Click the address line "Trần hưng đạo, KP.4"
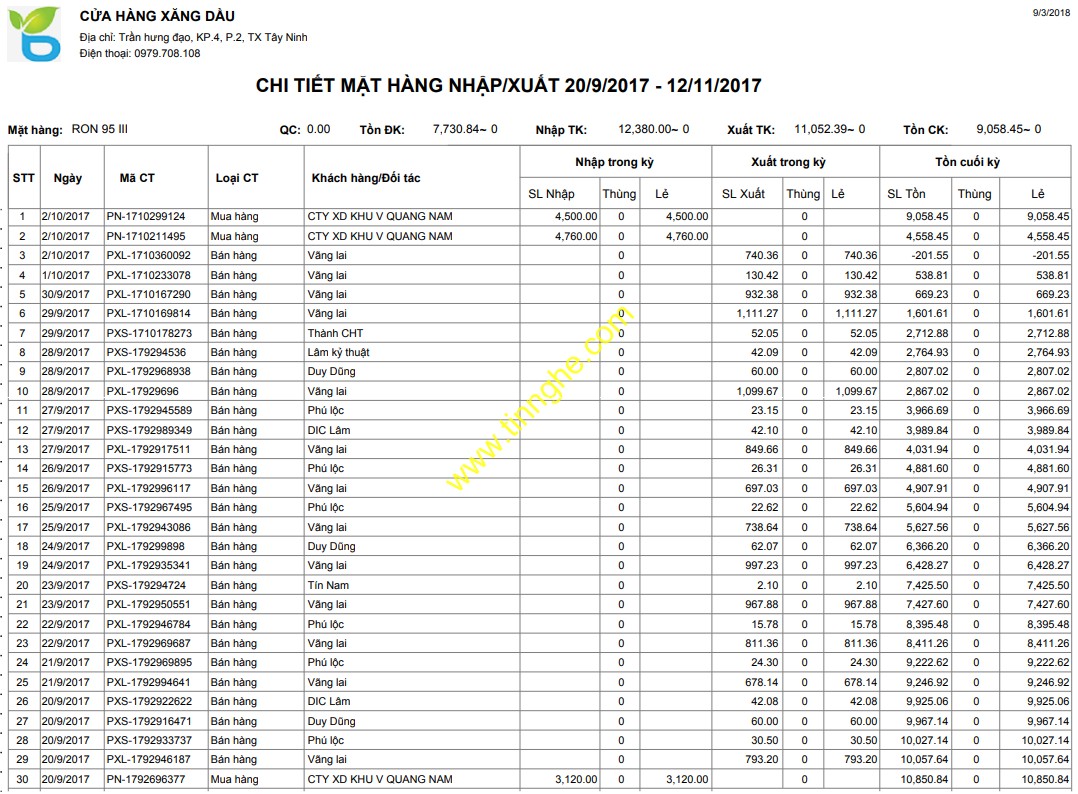 click(x=170, y=37)
